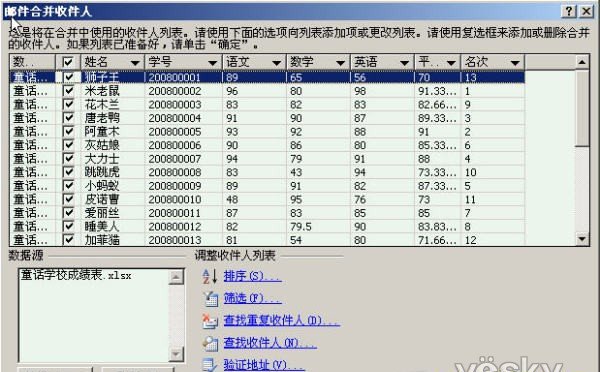
Task: Select 童话学校成绩表.xlsx in data source list
Action: 76,275
